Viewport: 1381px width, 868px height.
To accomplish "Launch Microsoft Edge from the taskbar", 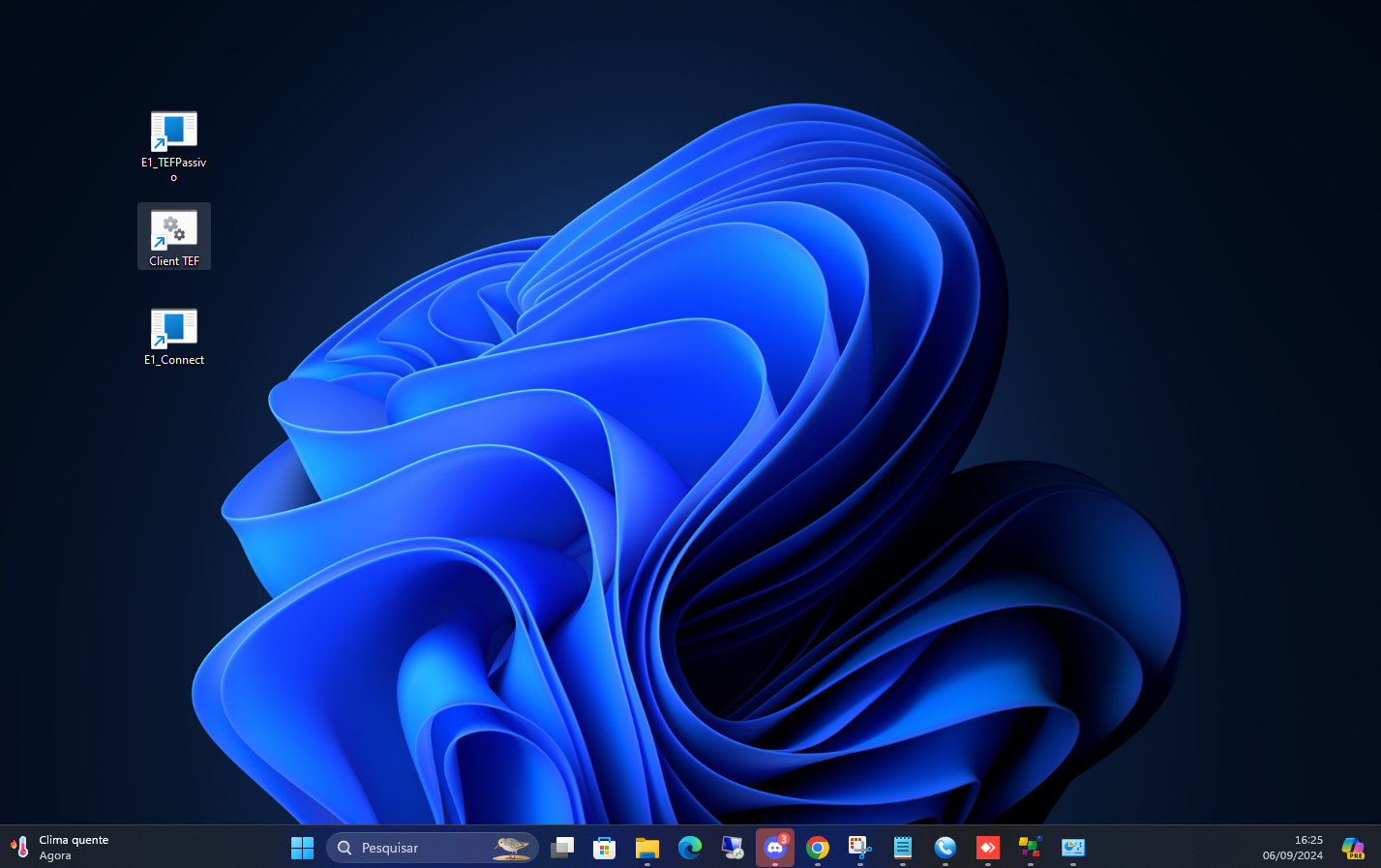I will tap(690, 848).
